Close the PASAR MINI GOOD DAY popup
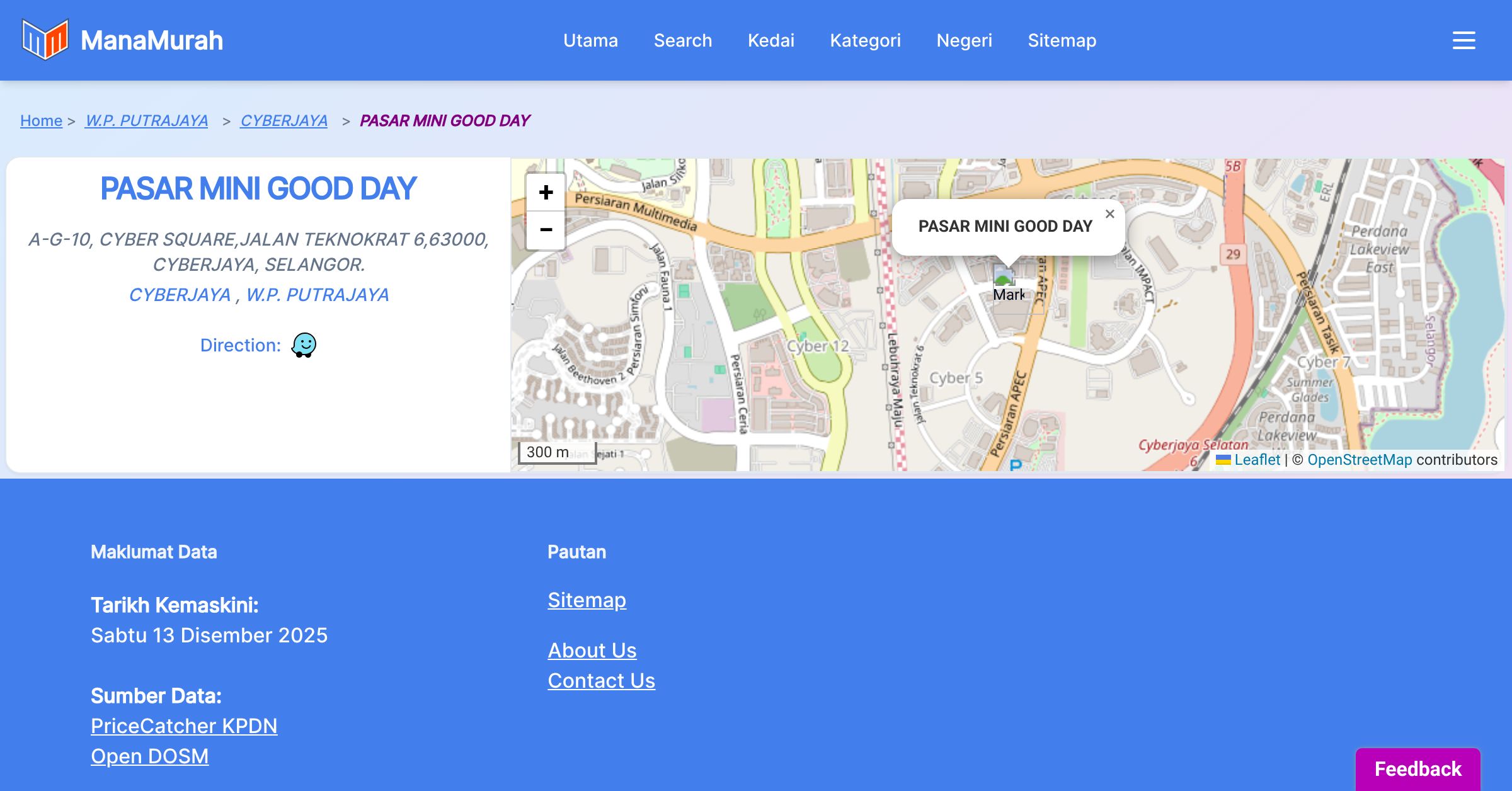The image size is (1512, 791). pos(1109,214)
